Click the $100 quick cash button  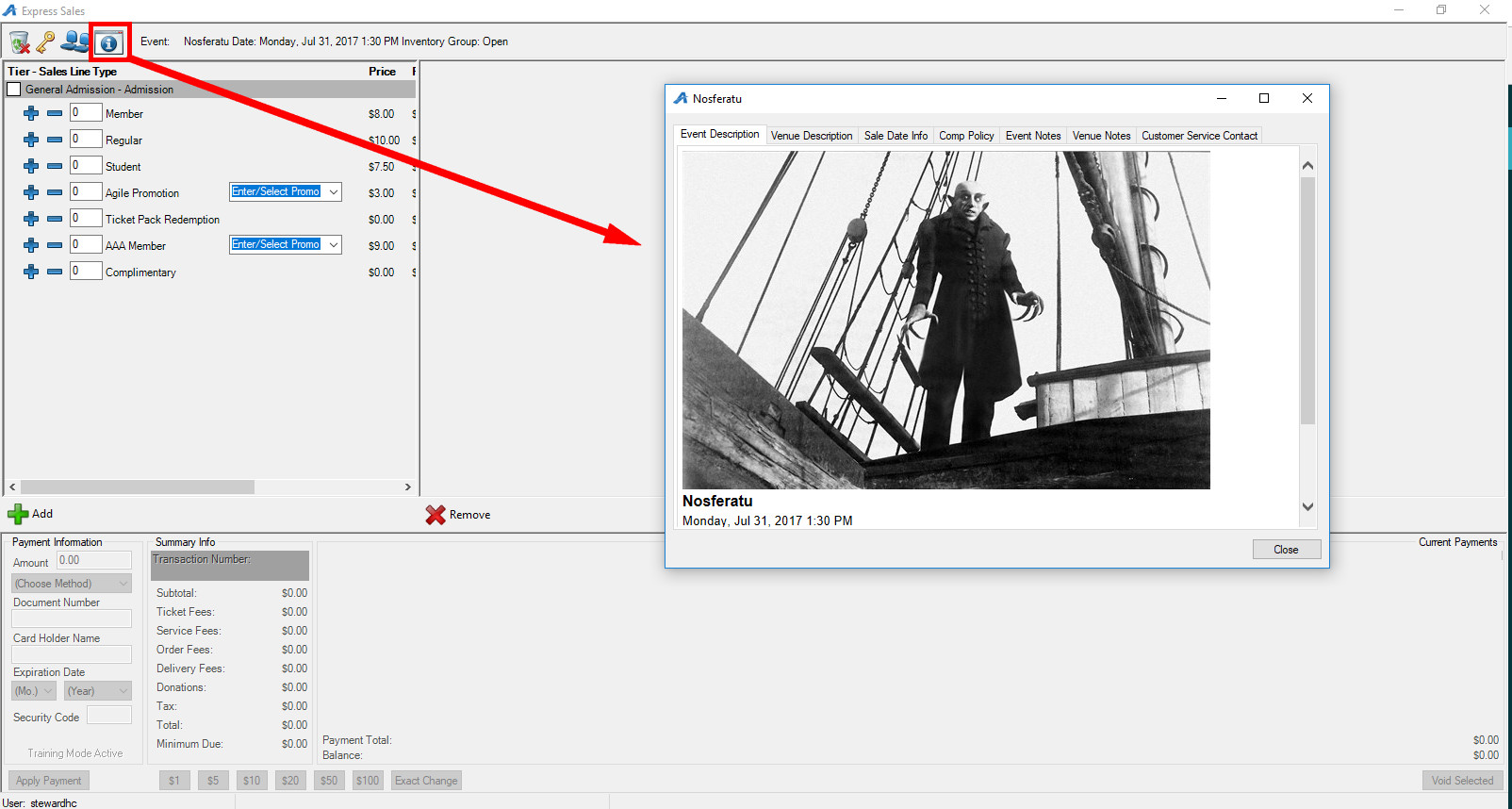pyautogui.click(x=368, y=781)
